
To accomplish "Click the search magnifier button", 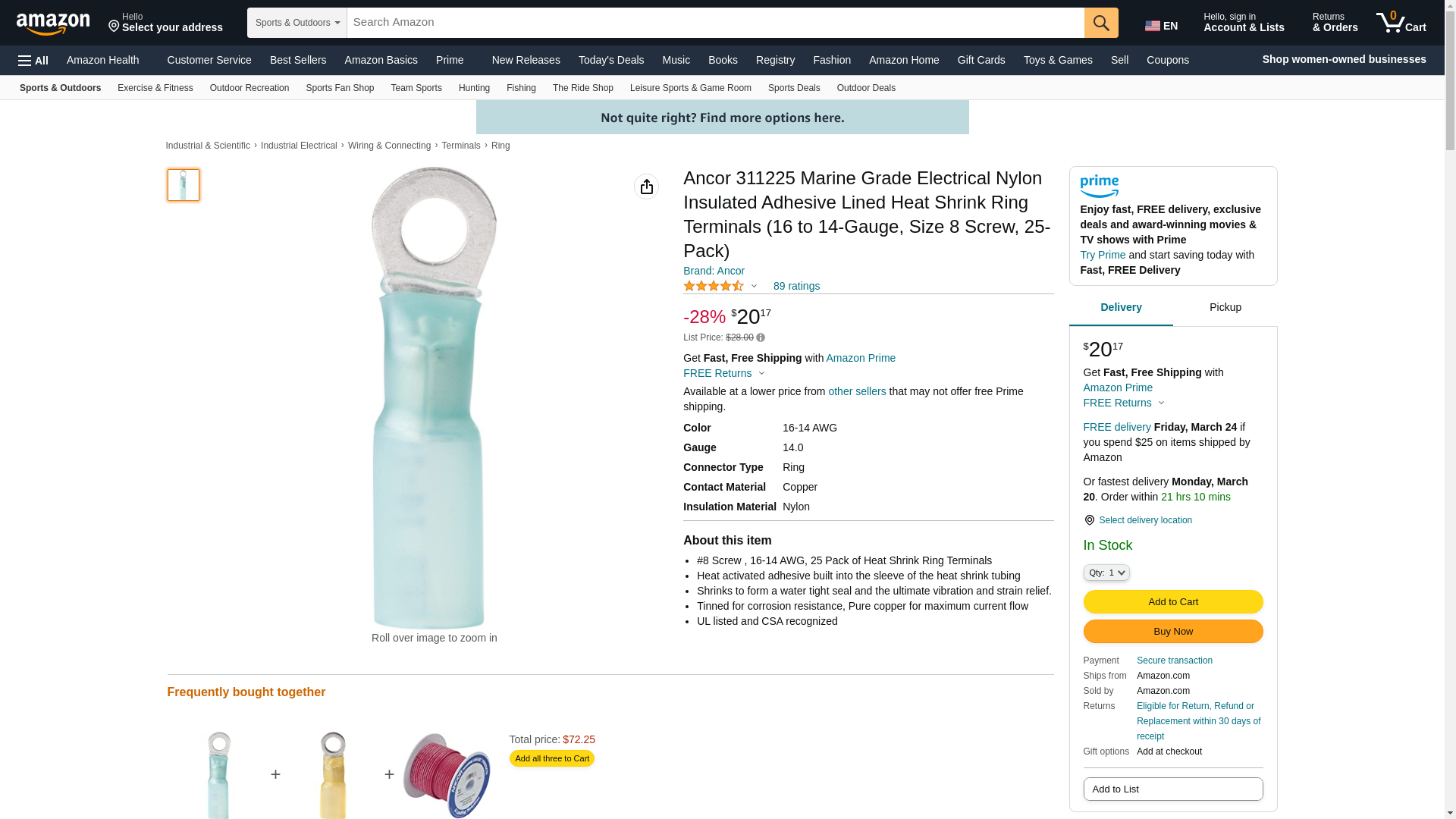I will (1101, 23).
